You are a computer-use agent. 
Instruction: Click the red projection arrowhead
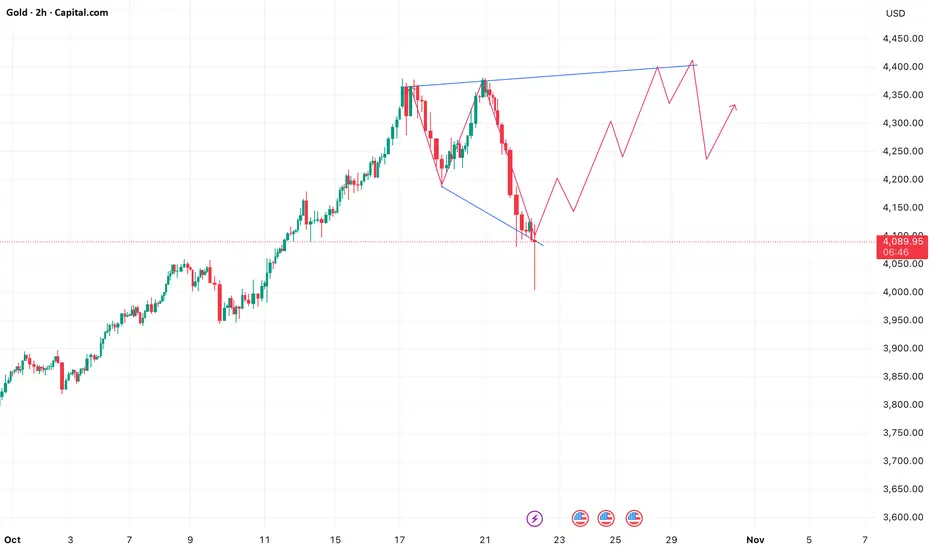click(x=735, y=106)
